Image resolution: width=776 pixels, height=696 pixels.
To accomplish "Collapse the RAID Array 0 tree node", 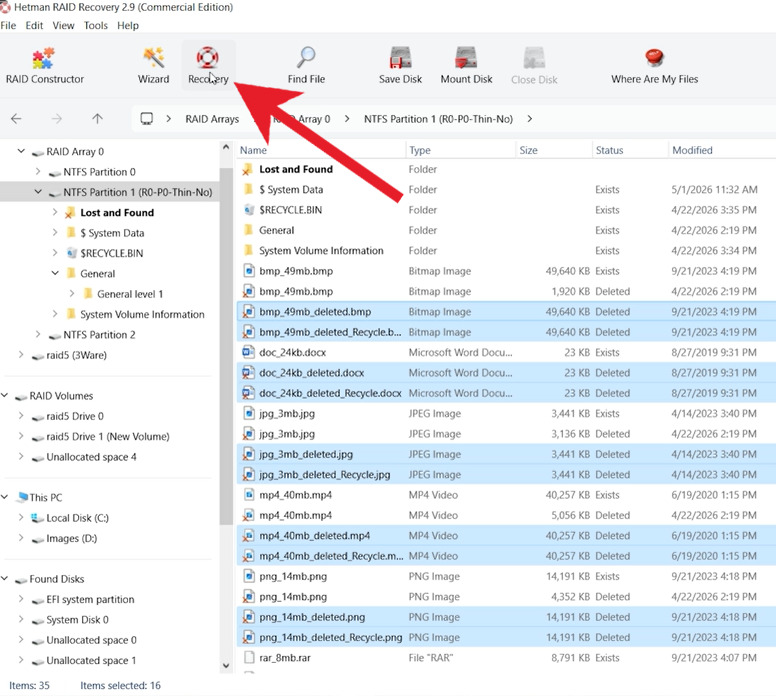I will point(21,151).
